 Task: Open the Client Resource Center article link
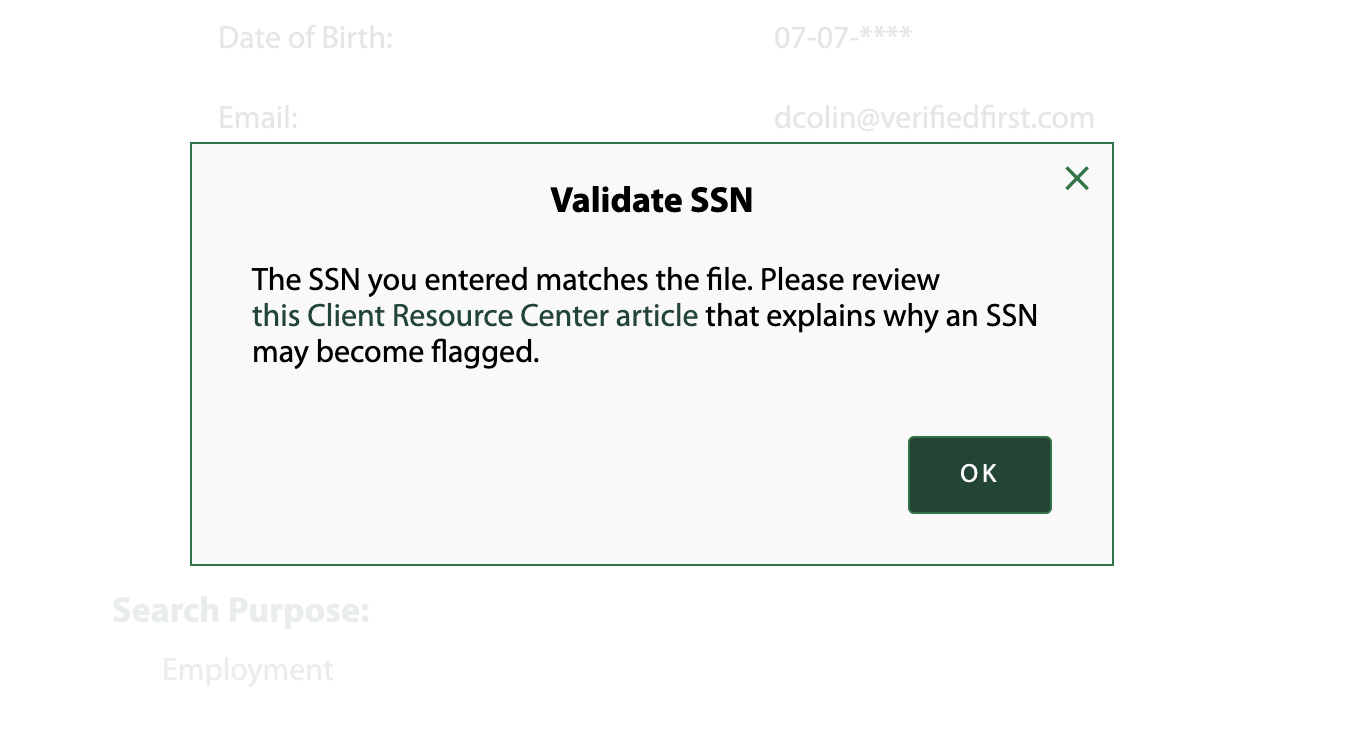click(475, 316)
